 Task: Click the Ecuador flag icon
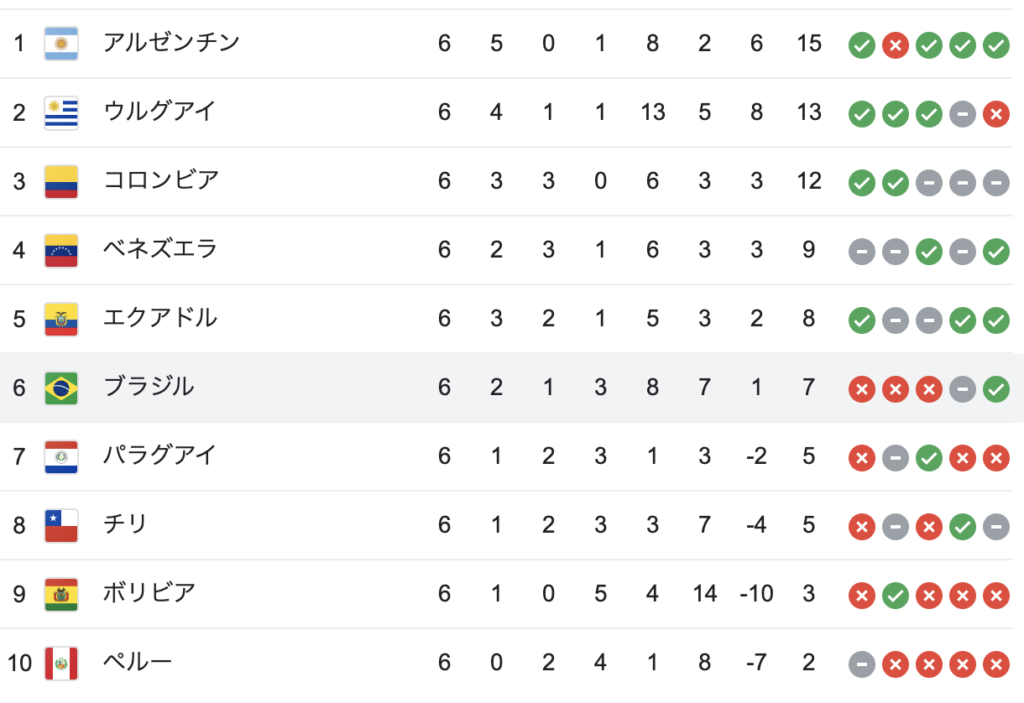pyautogui.click(x=61, y=319)
